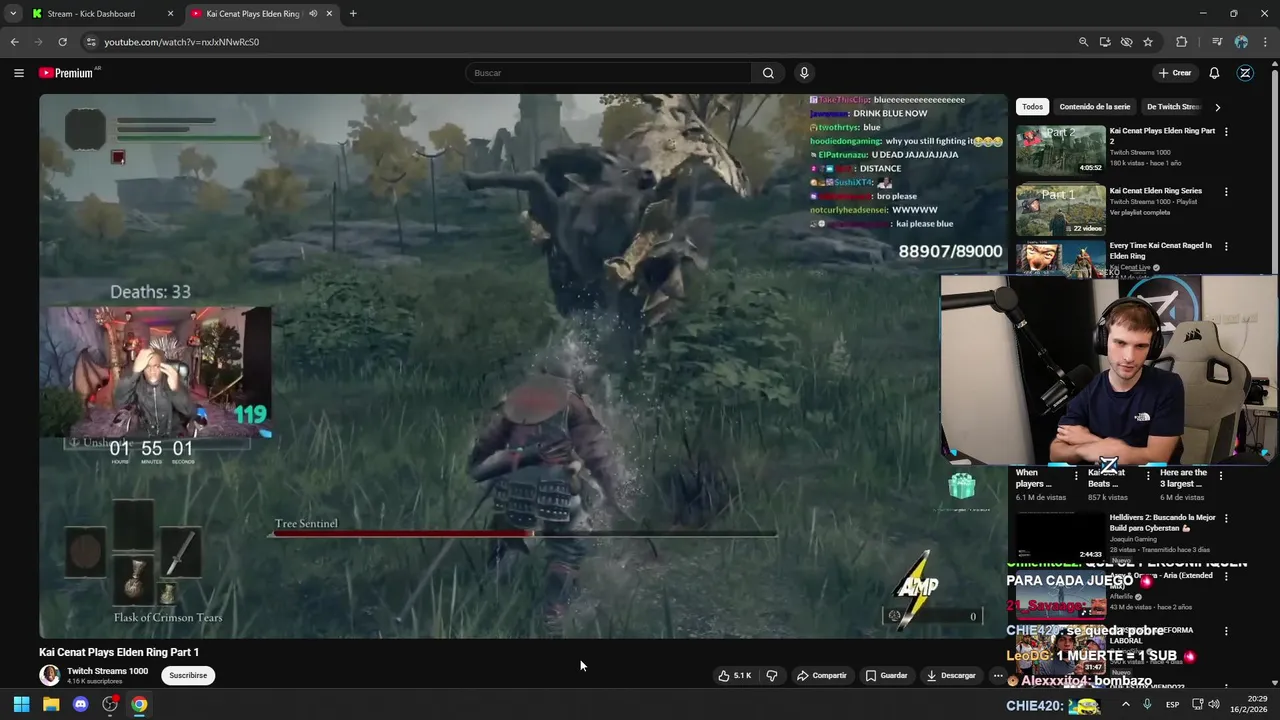Open the browser extensions puzzle icon
Viewport: 1280px width, 720px height.
(1182, 42)
